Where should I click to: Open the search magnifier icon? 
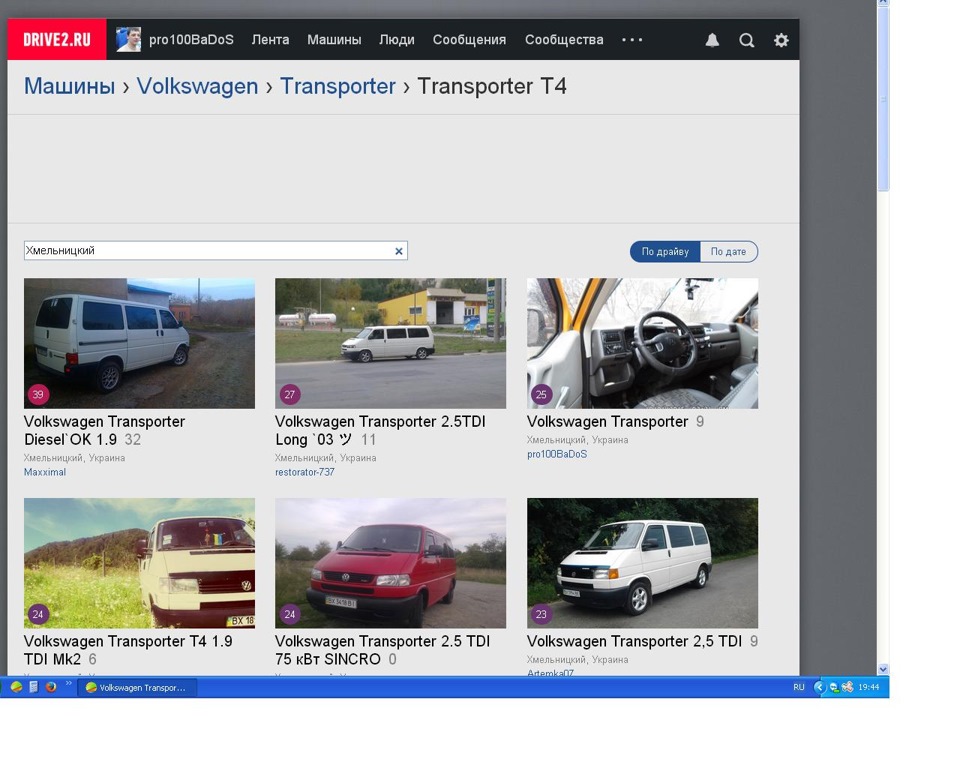[746, 40]
